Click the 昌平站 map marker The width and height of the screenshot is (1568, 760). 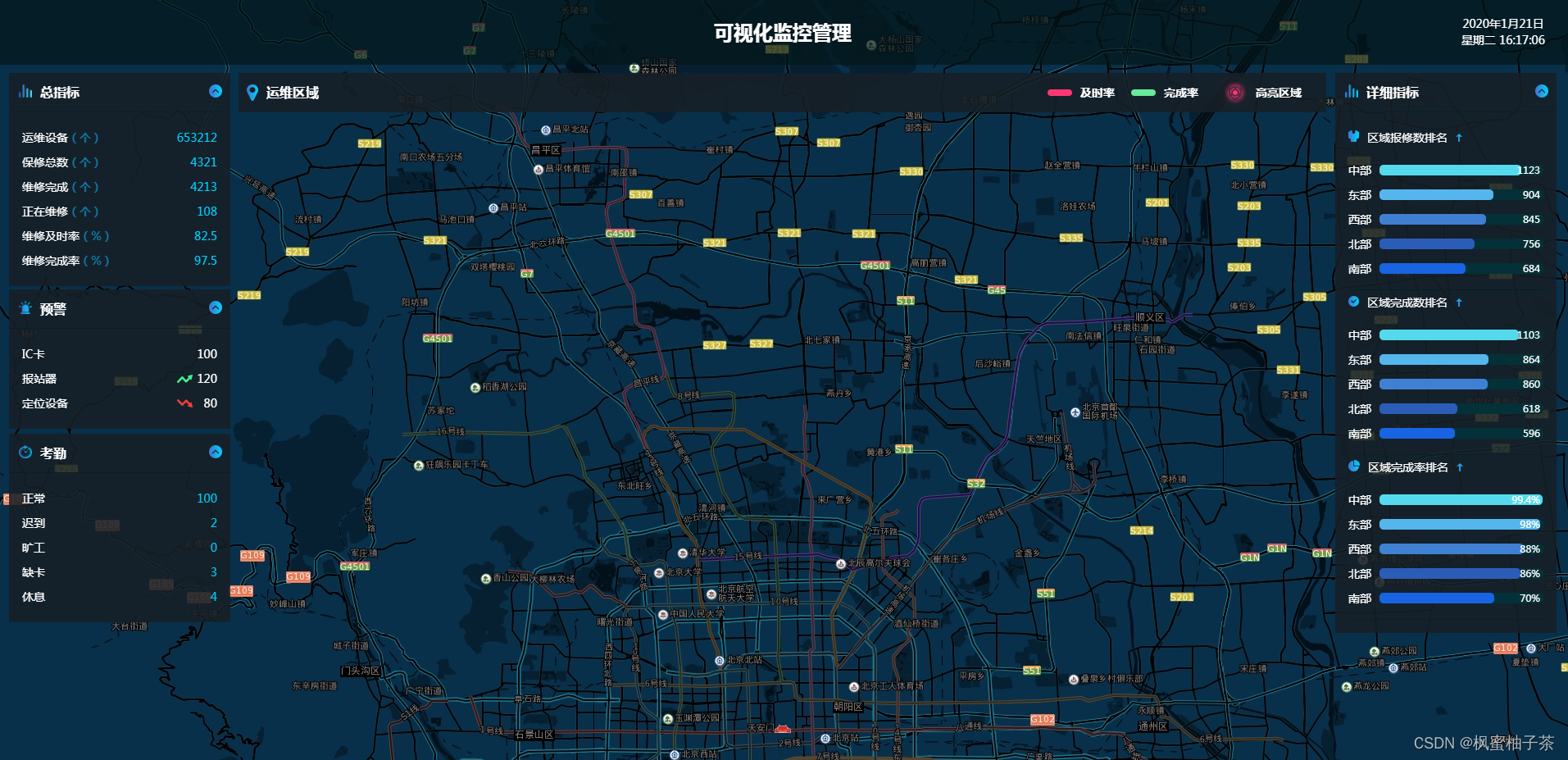(x=493, y=208)
